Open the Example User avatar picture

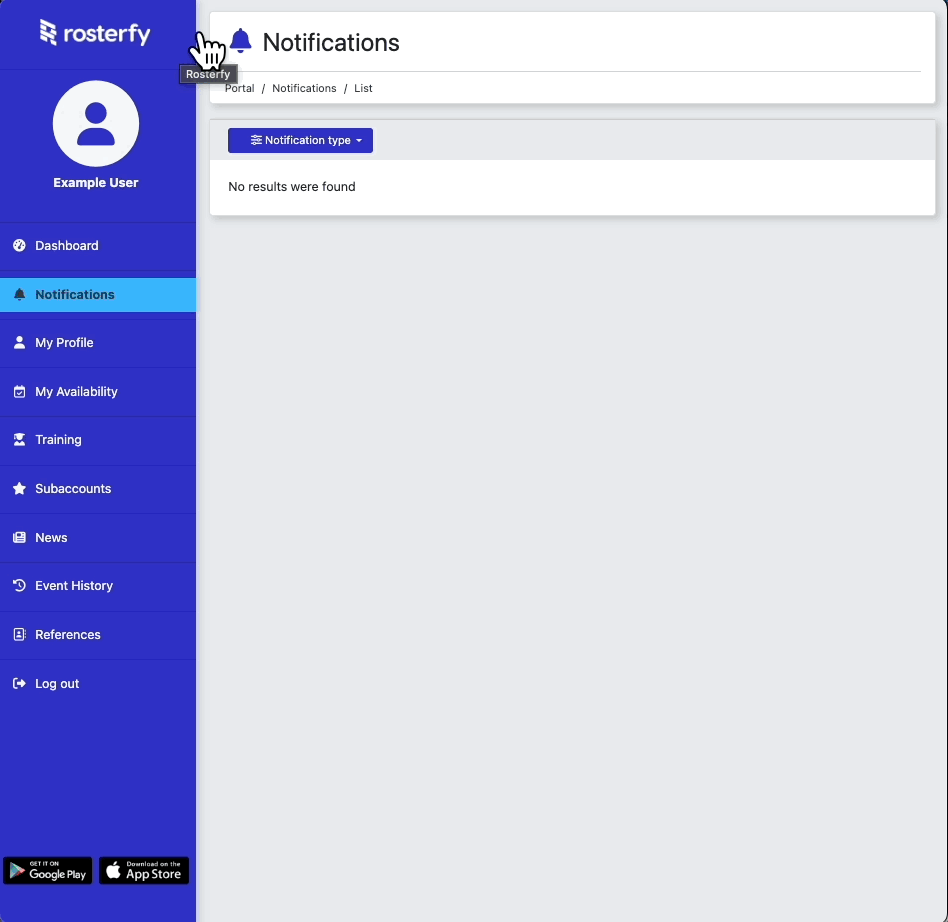[x=96, y=123]
